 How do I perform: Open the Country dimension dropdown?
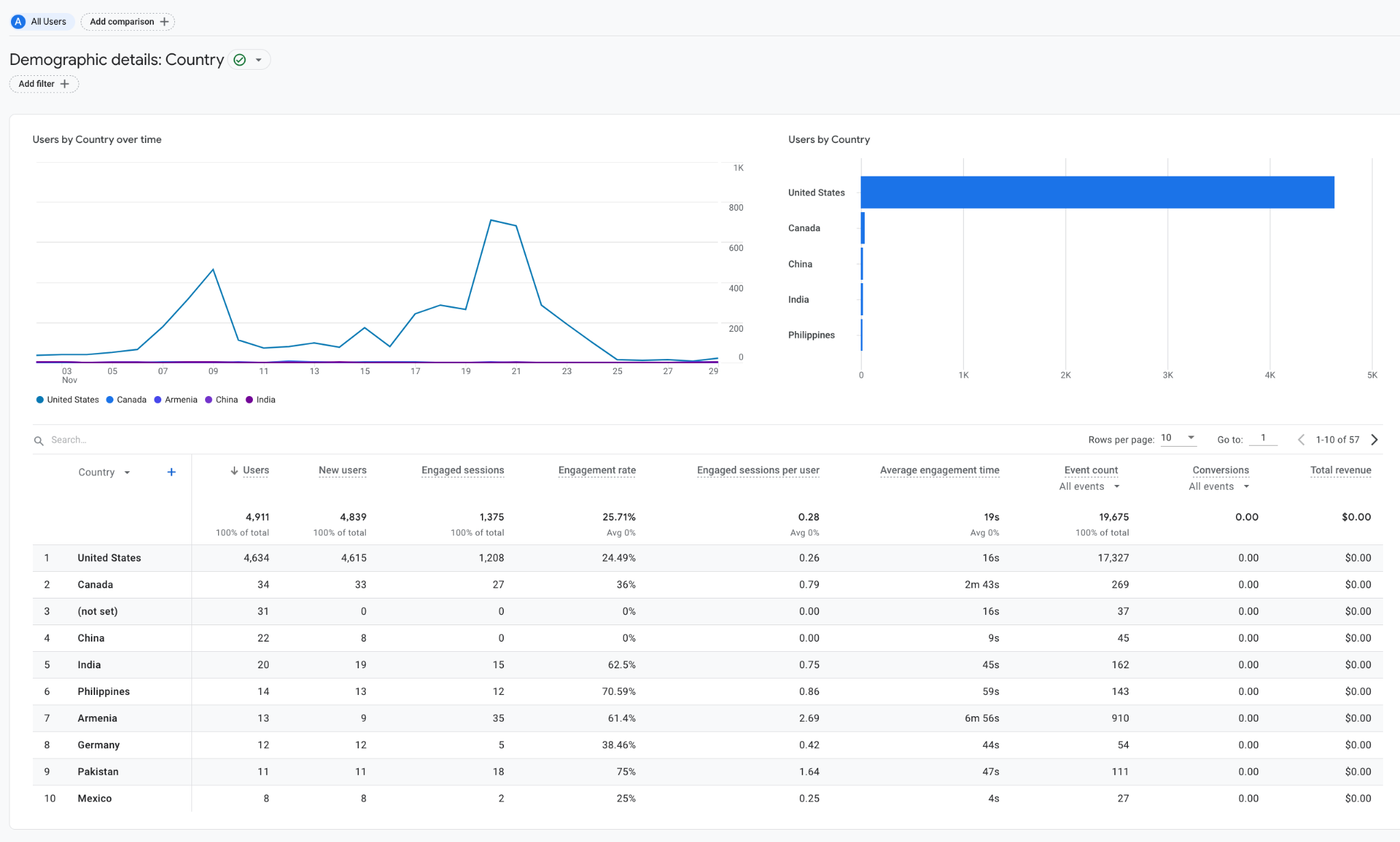click(105, 473)
